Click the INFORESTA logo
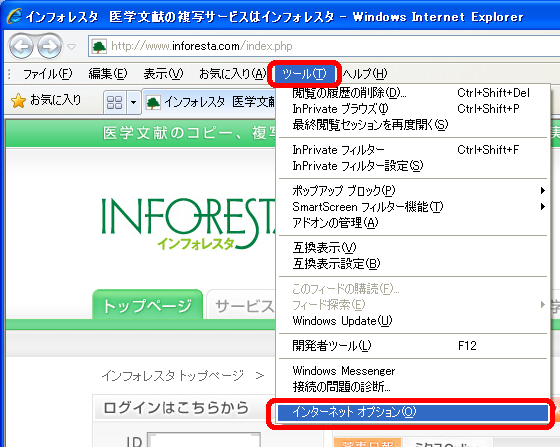This screenshot has height=447, width=560. click(x=189, y=223)
